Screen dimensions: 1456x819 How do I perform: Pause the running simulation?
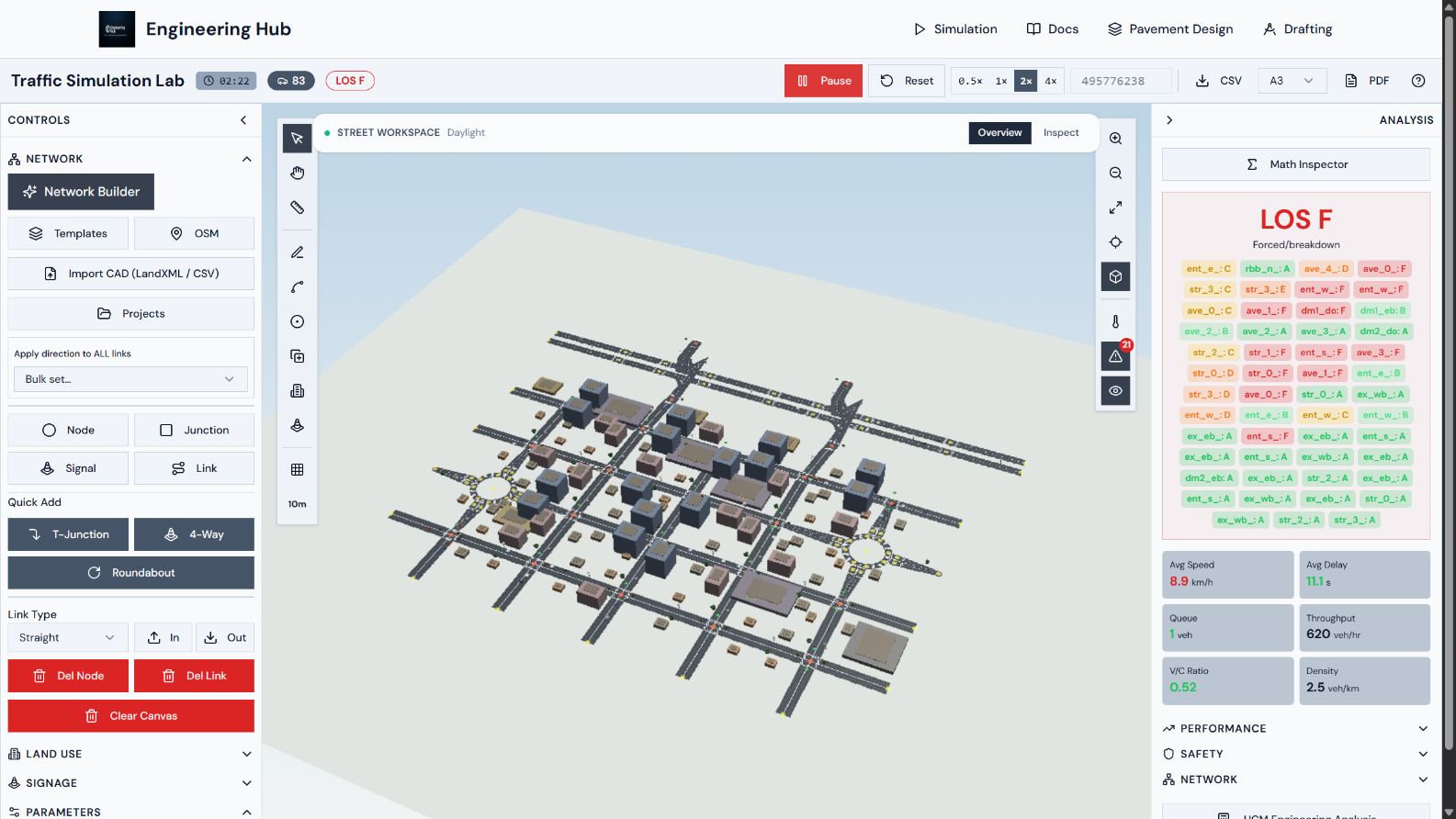click(823, 81)
